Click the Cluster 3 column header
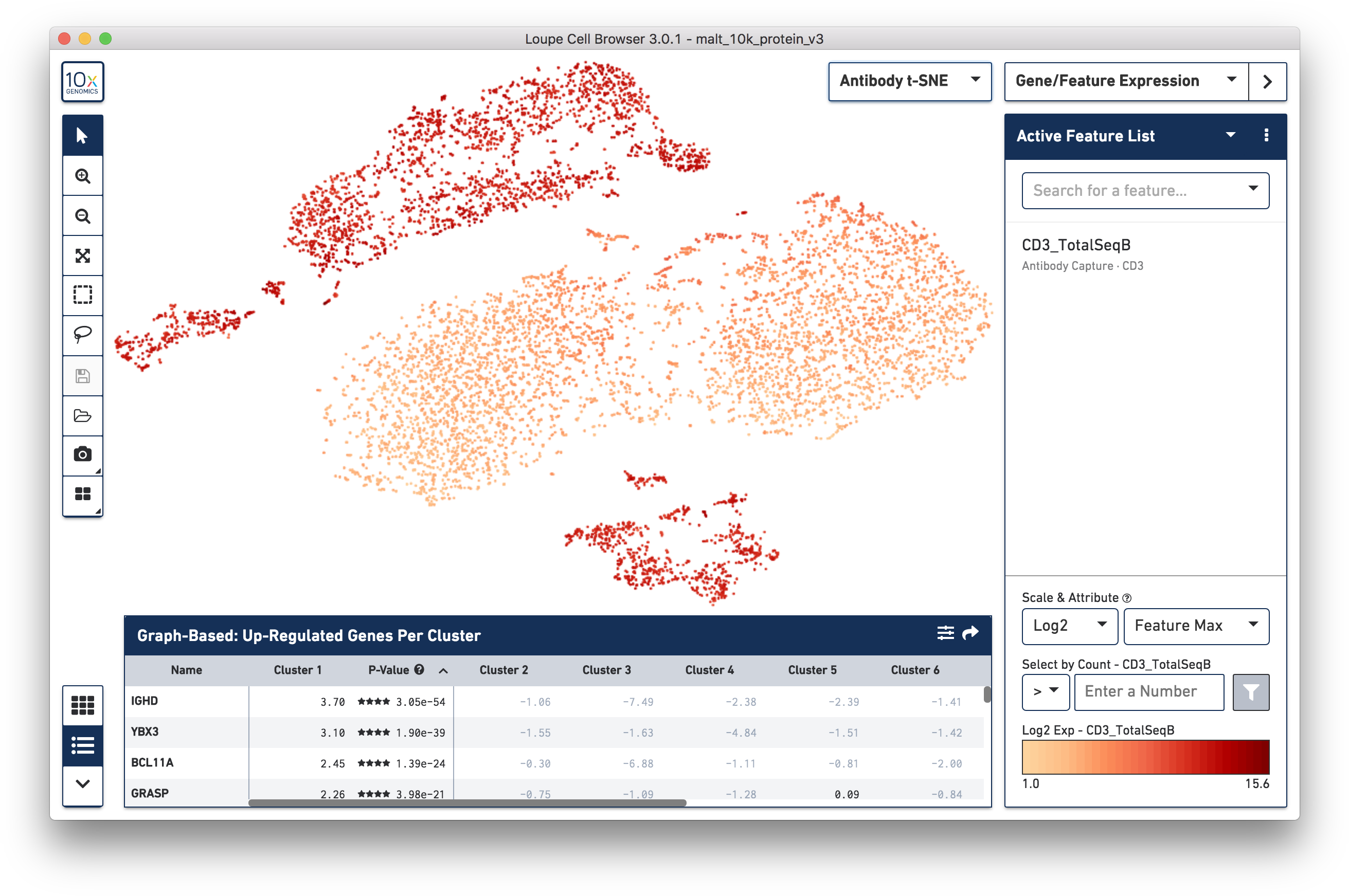This screenshot has height=896, width=1349. point(606,670)
